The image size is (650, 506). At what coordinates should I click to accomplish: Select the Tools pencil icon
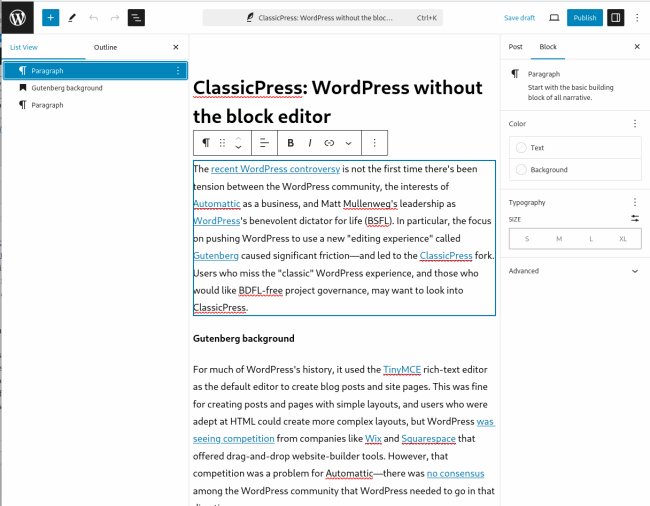click(72, 18)
